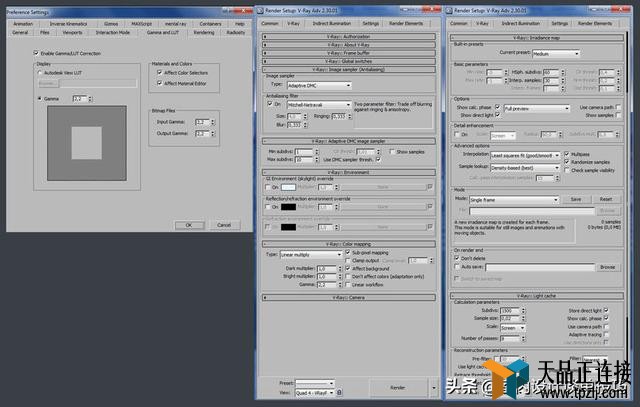Click Save in the Irradiance map Mode group
This screenshot has height=407, width=640.
pyautogui.click(x=576, y=199)
